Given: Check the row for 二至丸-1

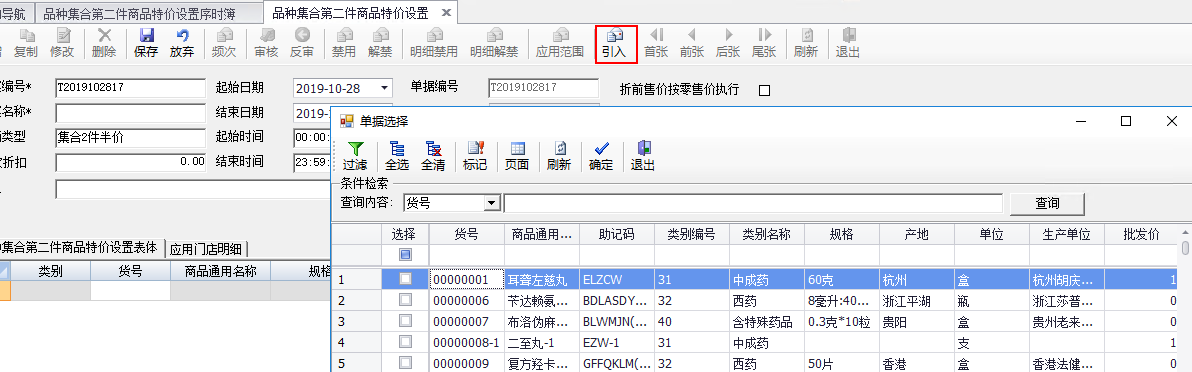Looking at the screenshot, I should point(405,342).
